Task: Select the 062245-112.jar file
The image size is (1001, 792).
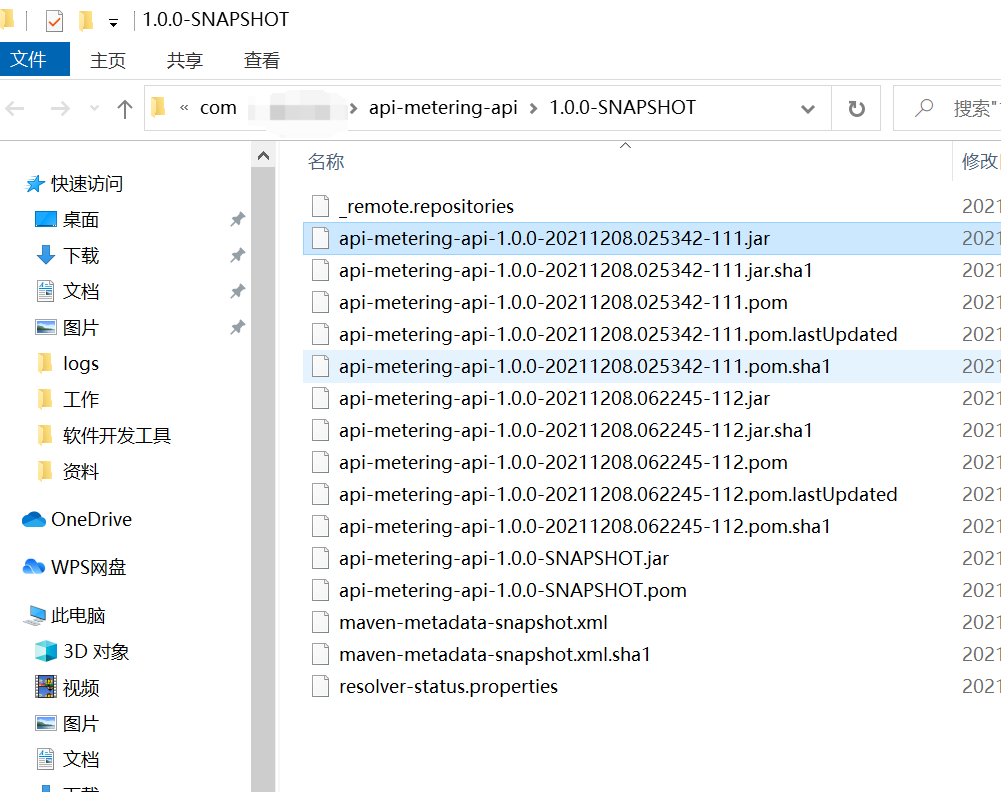Action: click(554, 398)
